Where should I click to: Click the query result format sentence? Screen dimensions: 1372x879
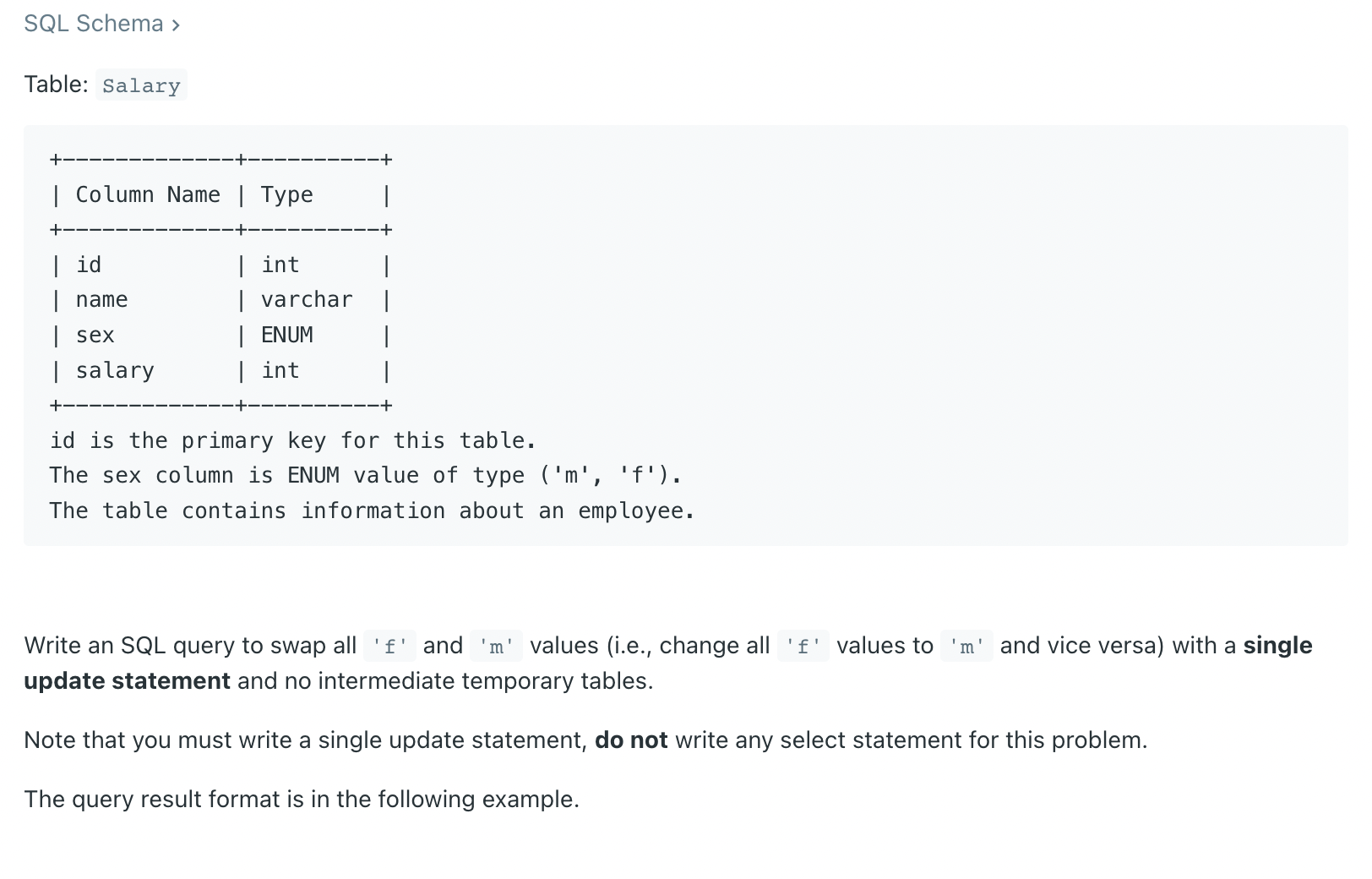click(x=302, y=800)
